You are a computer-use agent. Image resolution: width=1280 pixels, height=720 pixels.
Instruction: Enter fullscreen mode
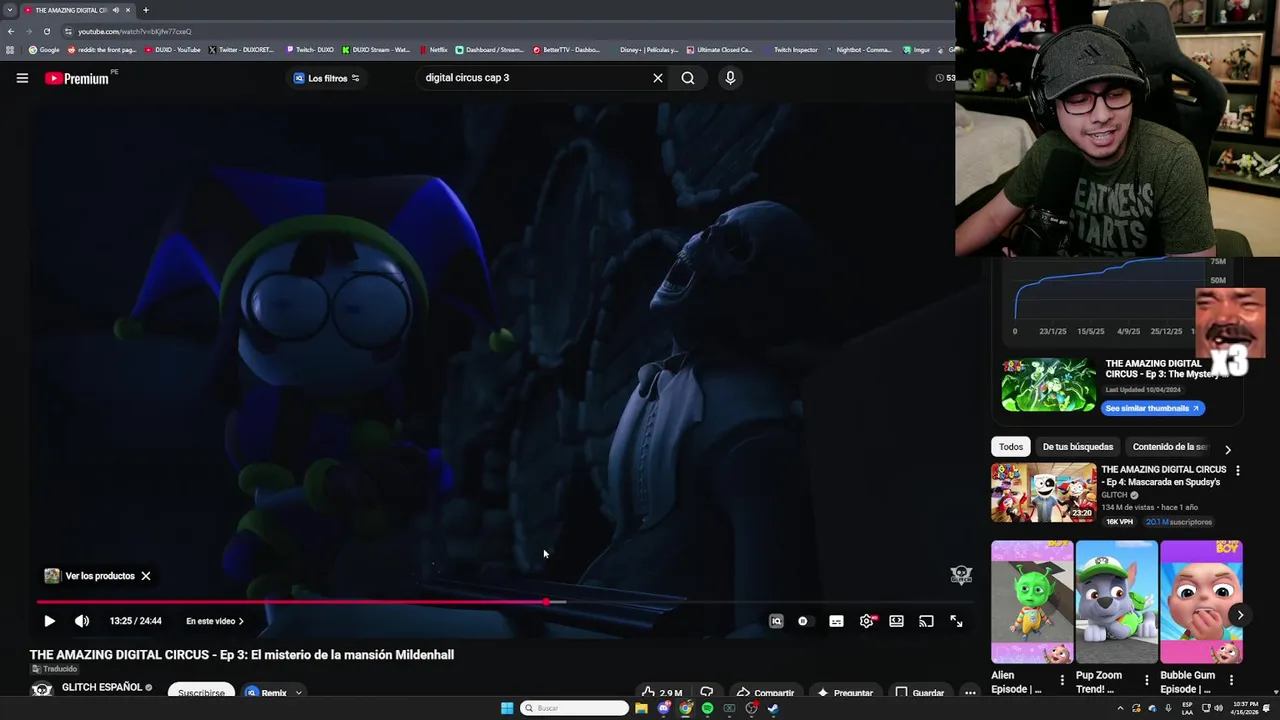click(956, 621)
